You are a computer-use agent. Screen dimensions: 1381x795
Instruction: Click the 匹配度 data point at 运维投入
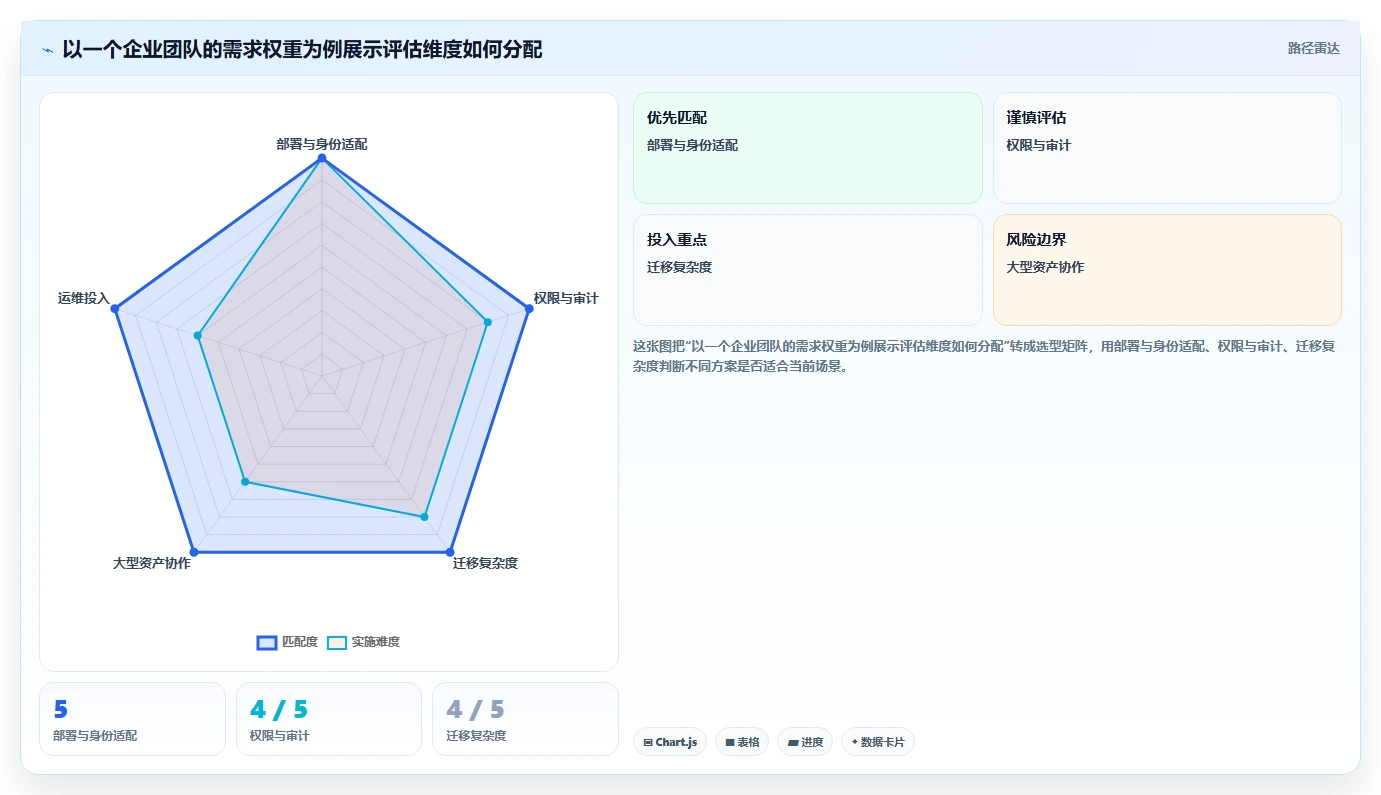(115, 309)
